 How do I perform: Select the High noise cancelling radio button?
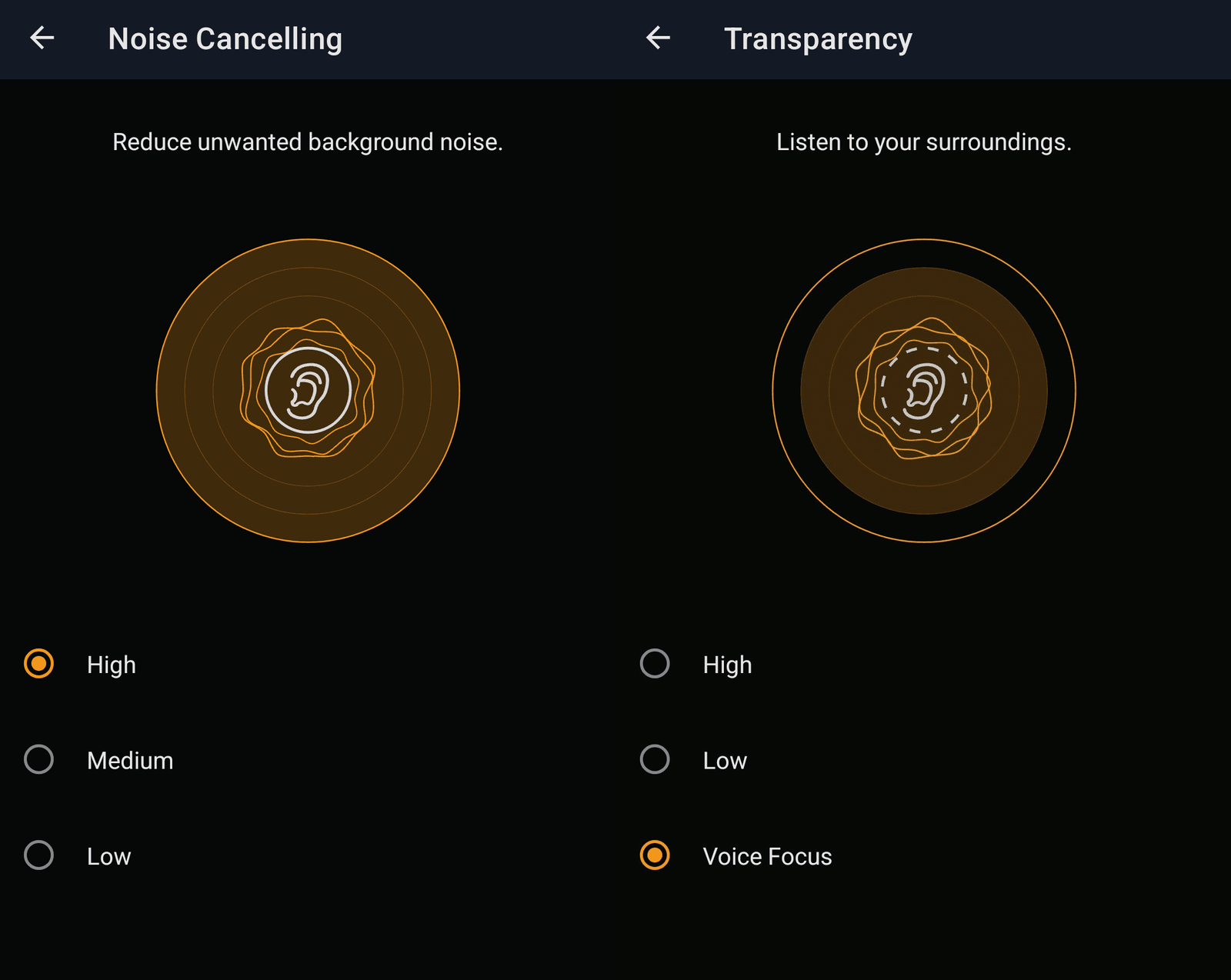coord(38,663)
